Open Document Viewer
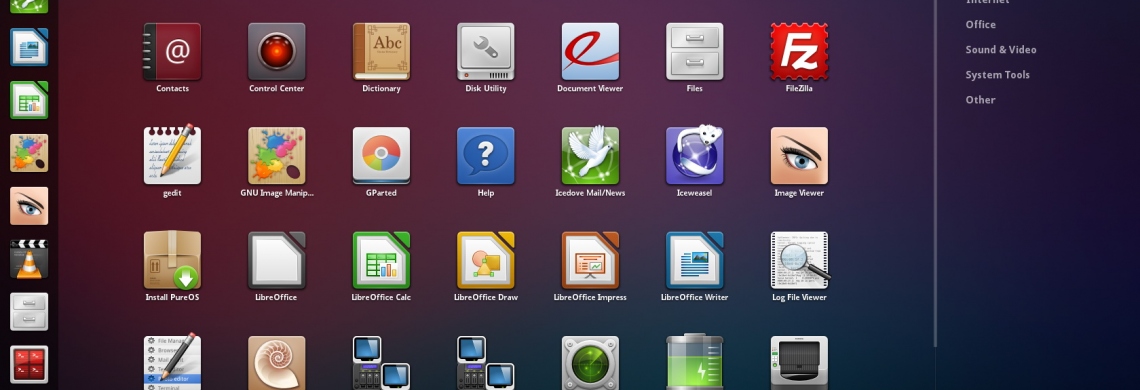The width and height of the screenshot is (1140, 390). pos(590,52)
